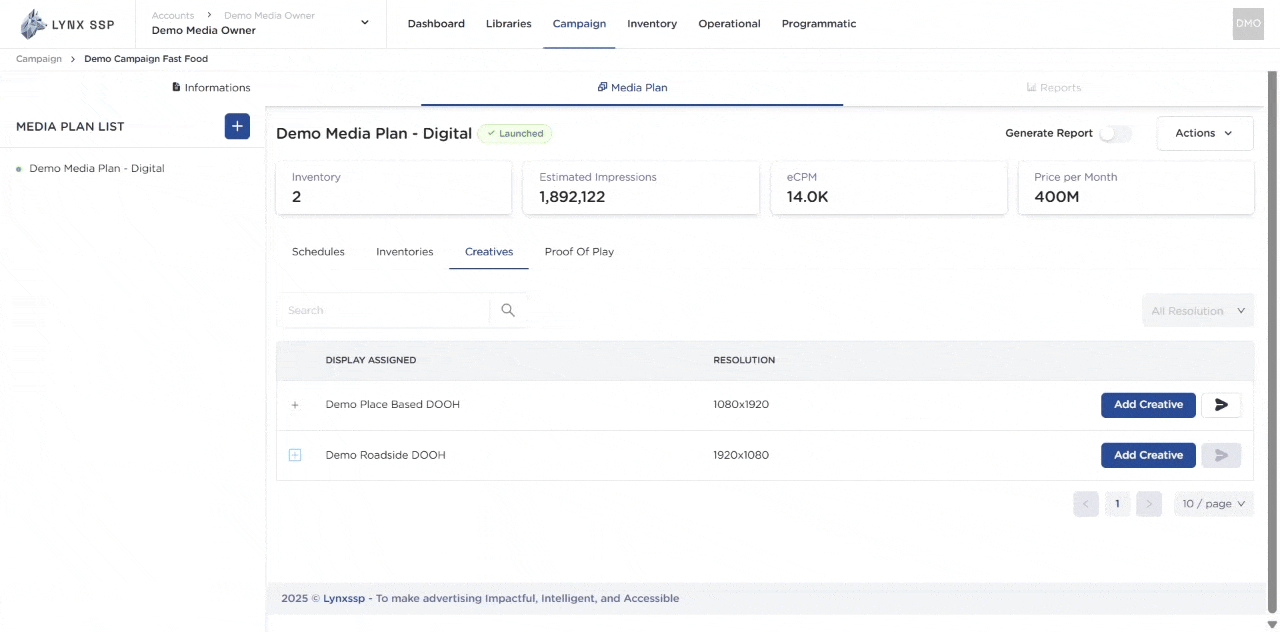This screenshot has height=632, width=1280.
Task: Open the Dashboard menu
Action: pos(436,24)
